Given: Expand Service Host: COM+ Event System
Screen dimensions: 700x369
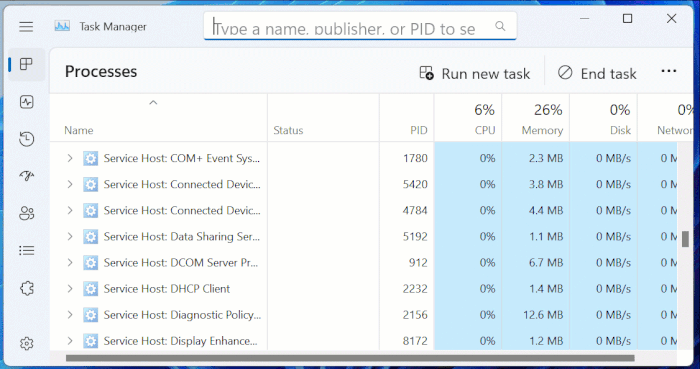Looking at the screenshot, I should (x=70, y=158).
